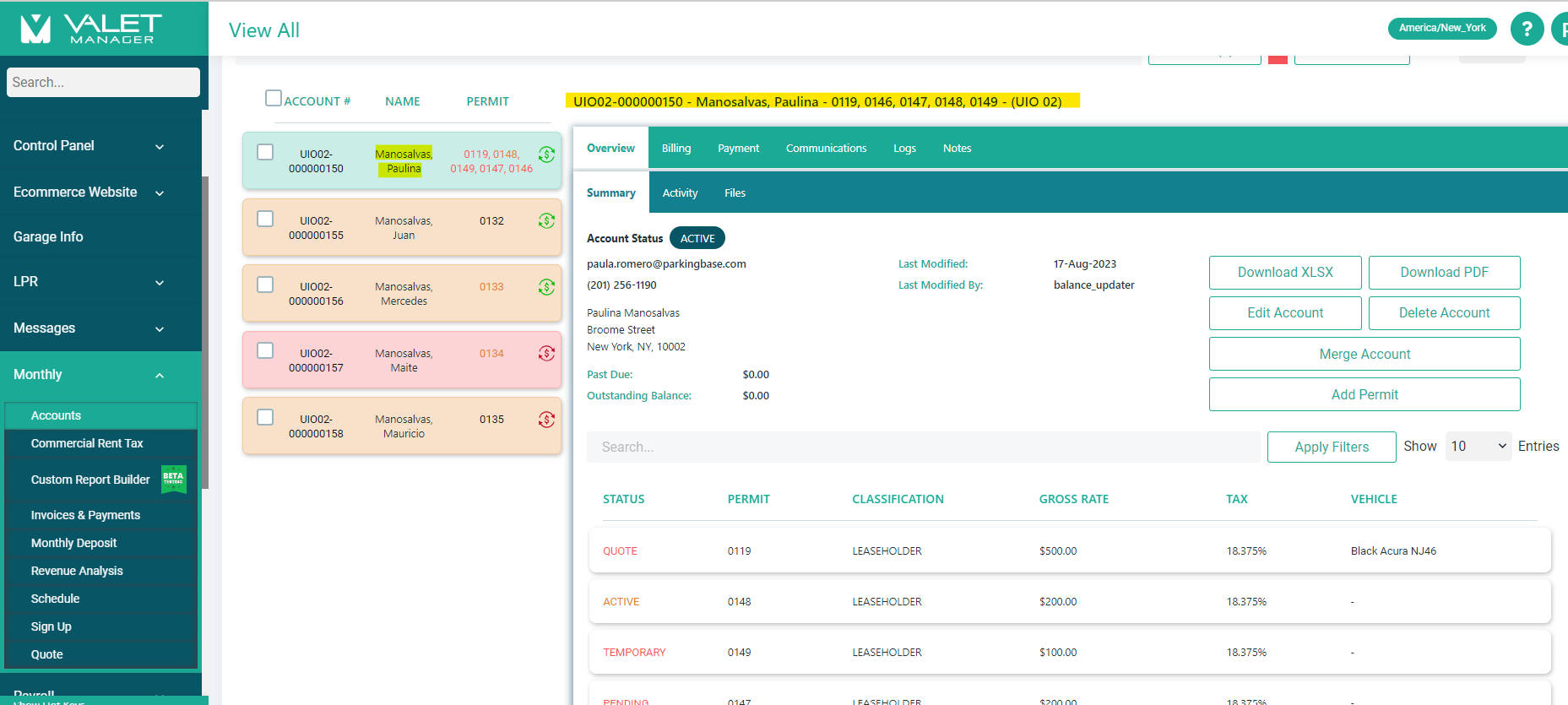
Task: Click the BETA badge next to Custom Report Builder
Action: click(x=173, y=479)
